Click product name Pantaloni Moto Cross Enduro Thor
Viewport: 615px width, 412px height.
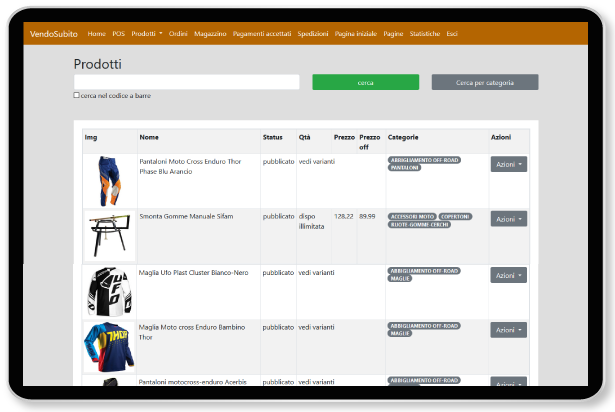click(x=190, y=166)
